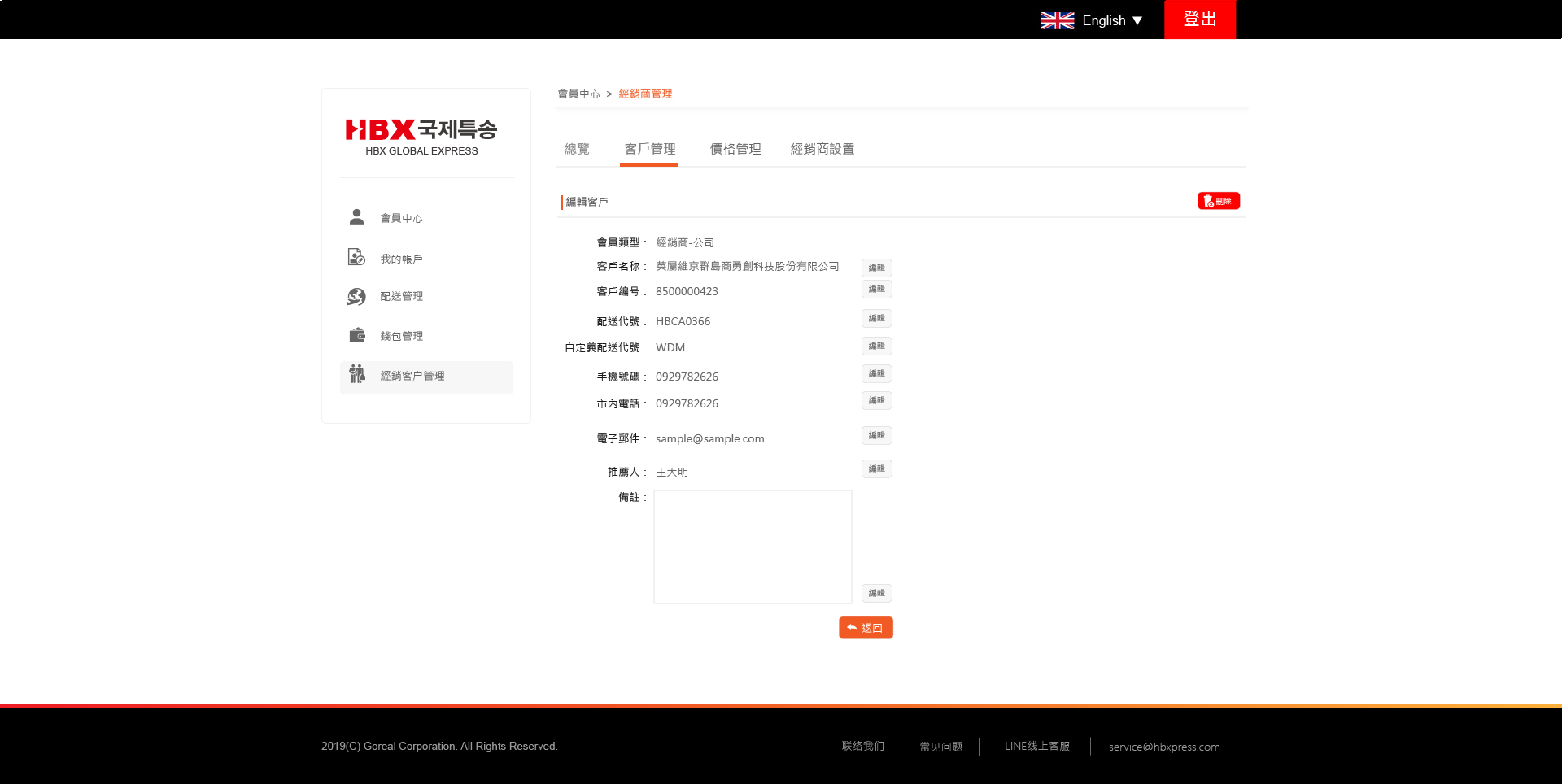
Task: Switch to the 總覽 tab
Action: [x=577, y=149]
